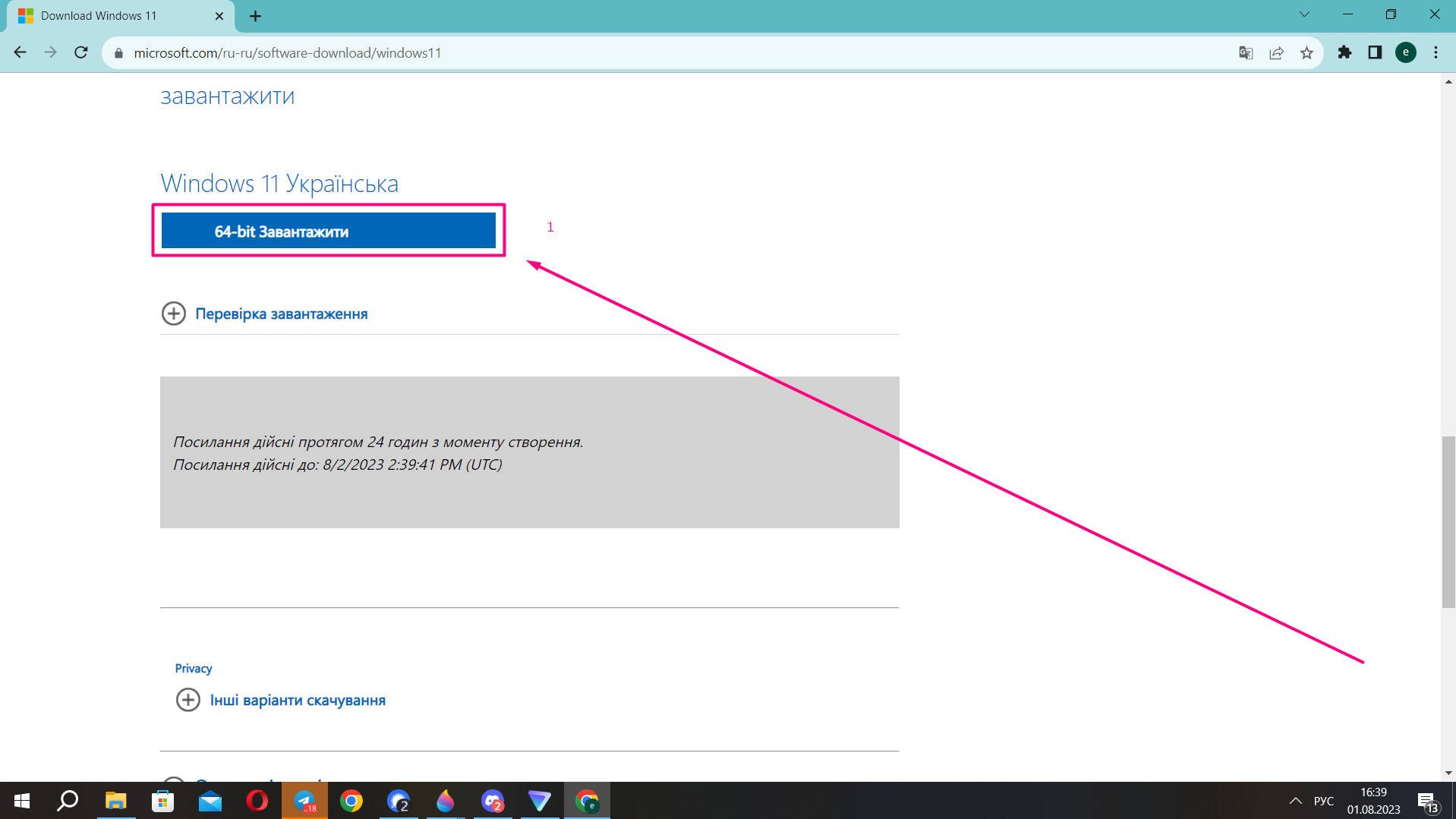
Task: Open Chrome three-dot menu
Action: coord(1436,52)
